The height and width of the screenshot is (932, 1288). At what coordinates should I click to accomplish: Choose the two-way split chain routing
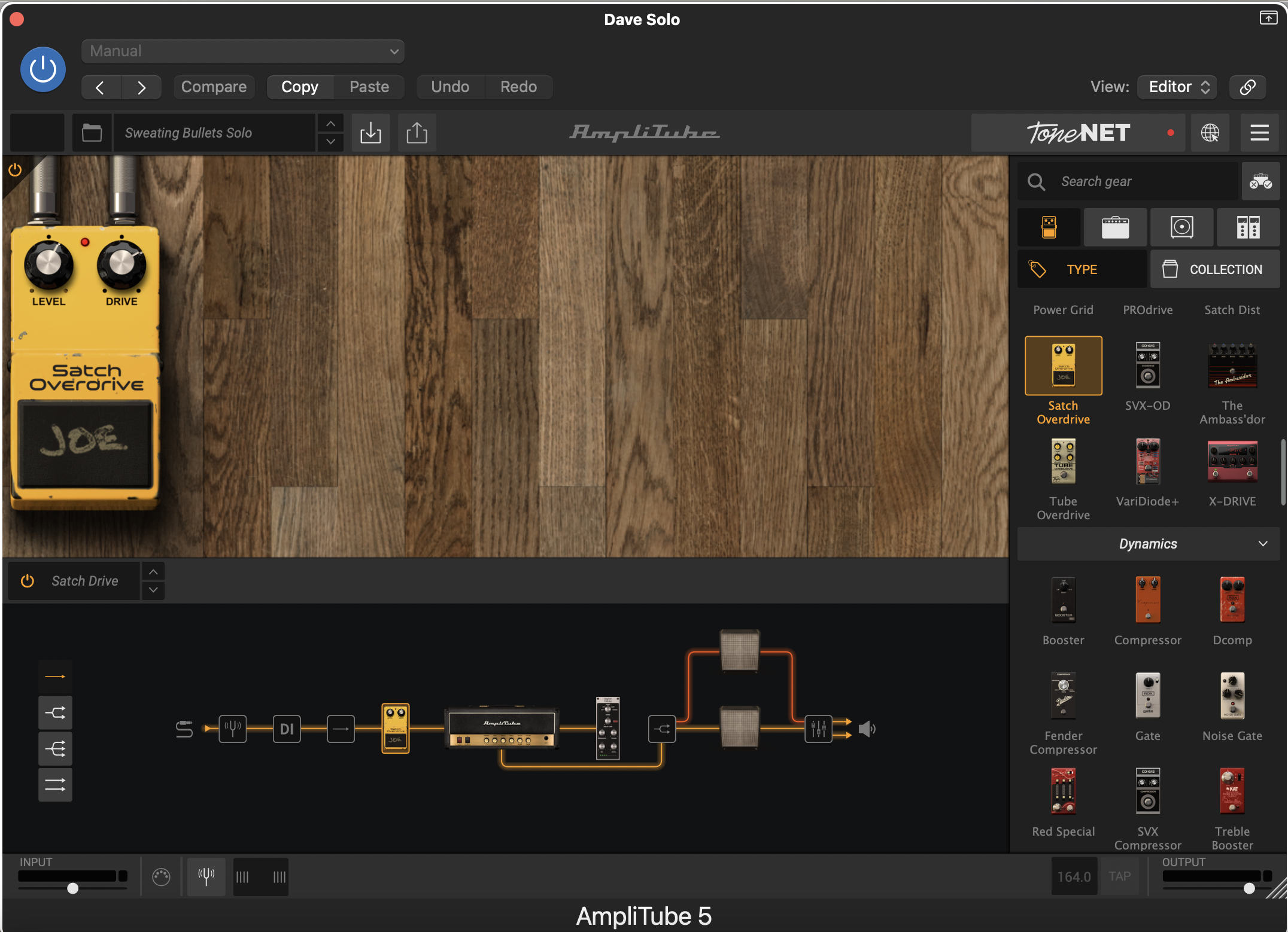point(55,712)
